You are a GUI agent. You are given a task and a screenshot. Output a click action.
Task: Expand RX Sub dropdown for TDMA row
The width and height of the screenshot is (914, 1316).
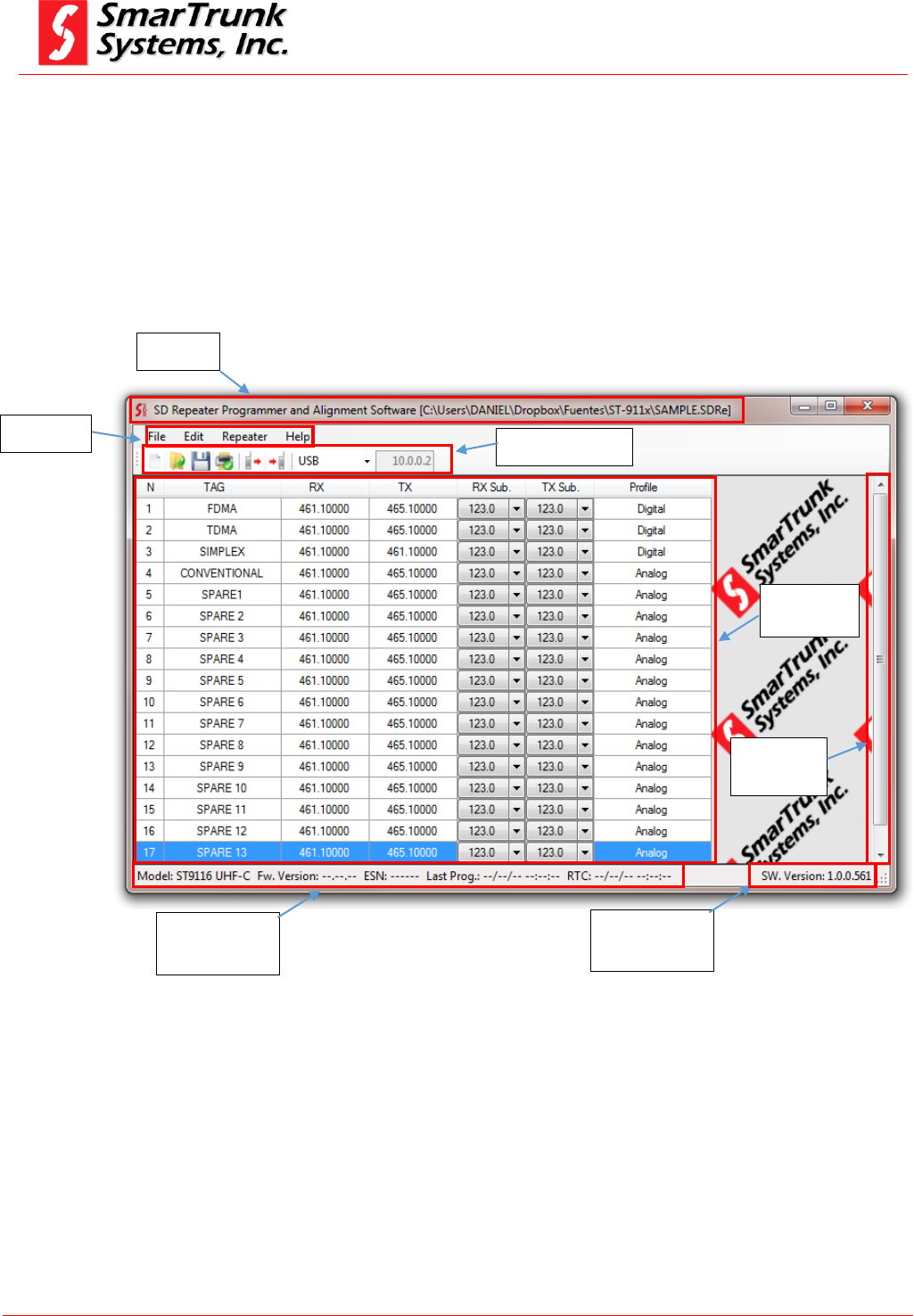pyautogui.click(x=516, y=531)
